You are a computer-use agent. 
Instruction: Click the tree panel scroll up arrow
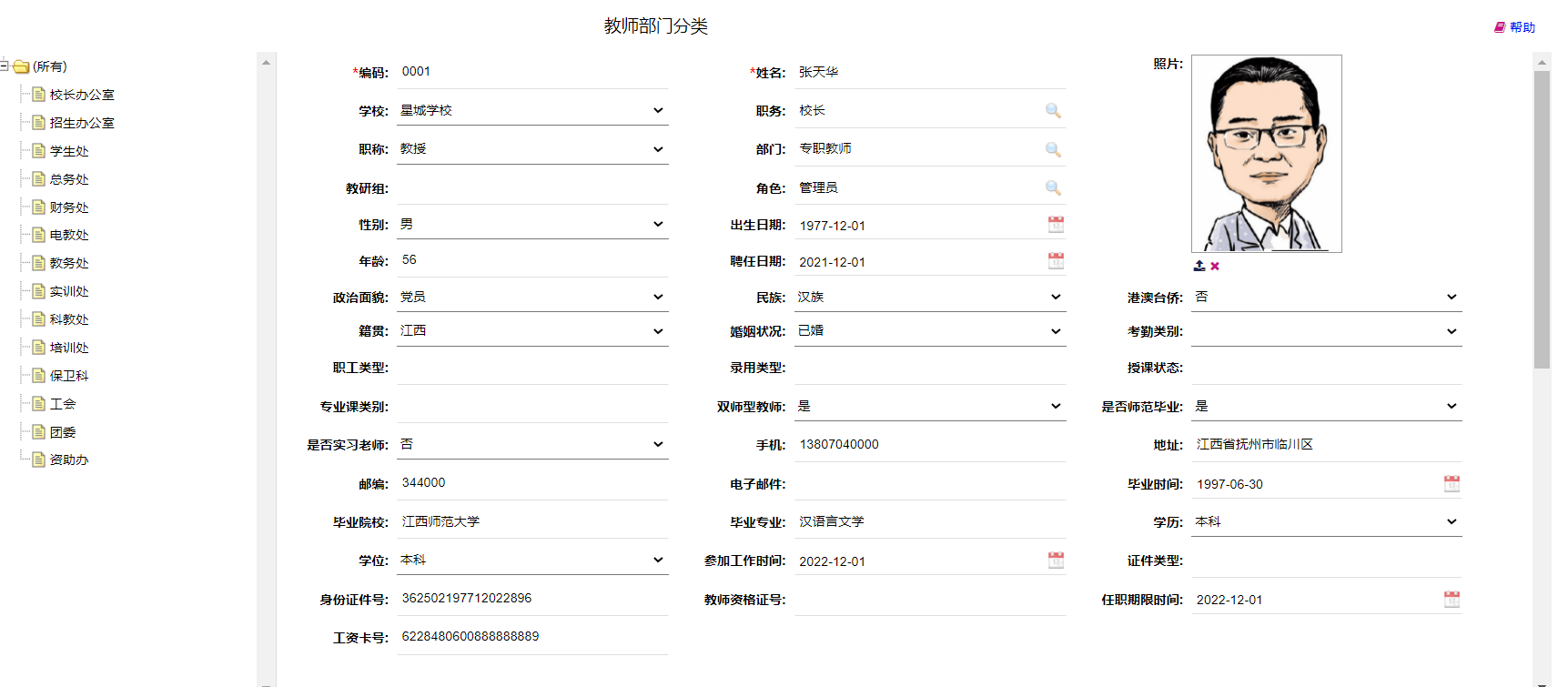click(x=266, y=62)
